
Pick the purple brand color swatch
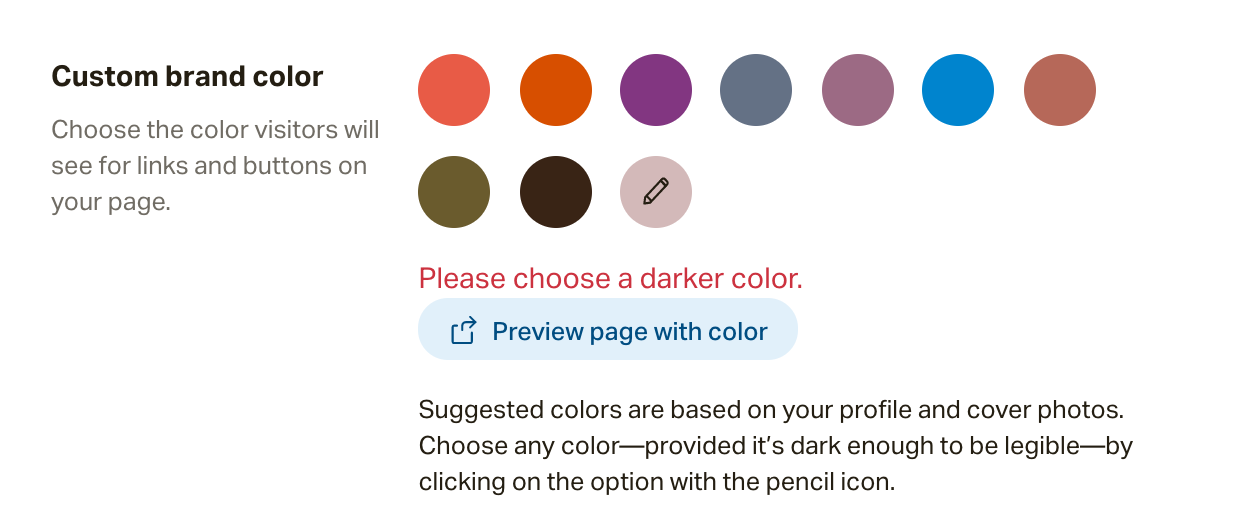(656, 90)
